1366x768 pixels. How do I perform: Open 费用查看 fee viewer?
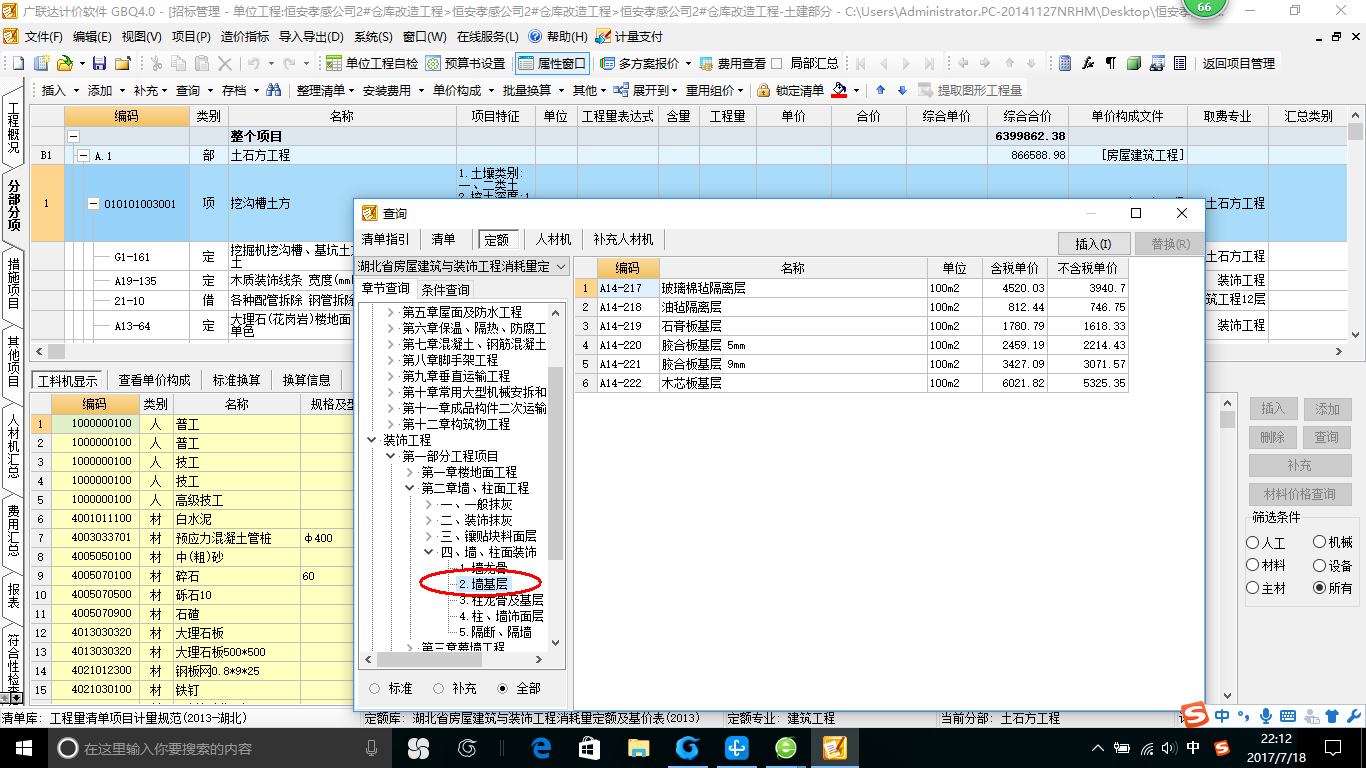click(x=732, y=63)
